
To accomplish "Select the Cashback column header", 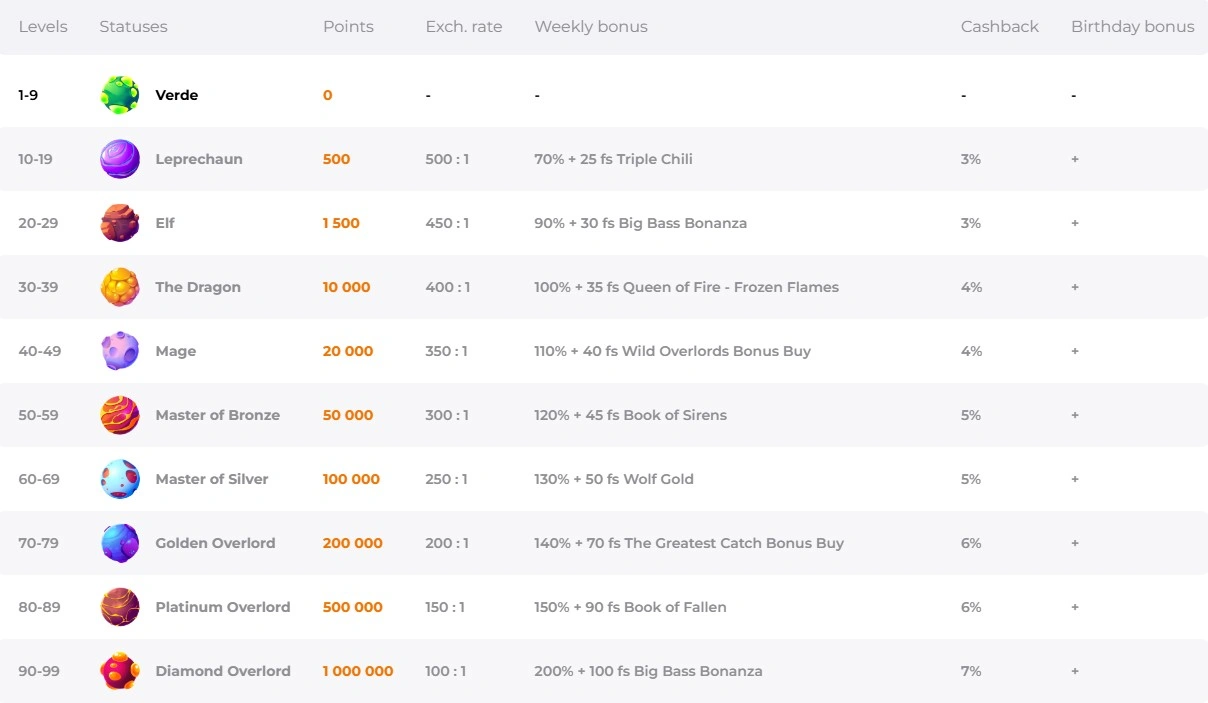I will [x=999, y=27].
